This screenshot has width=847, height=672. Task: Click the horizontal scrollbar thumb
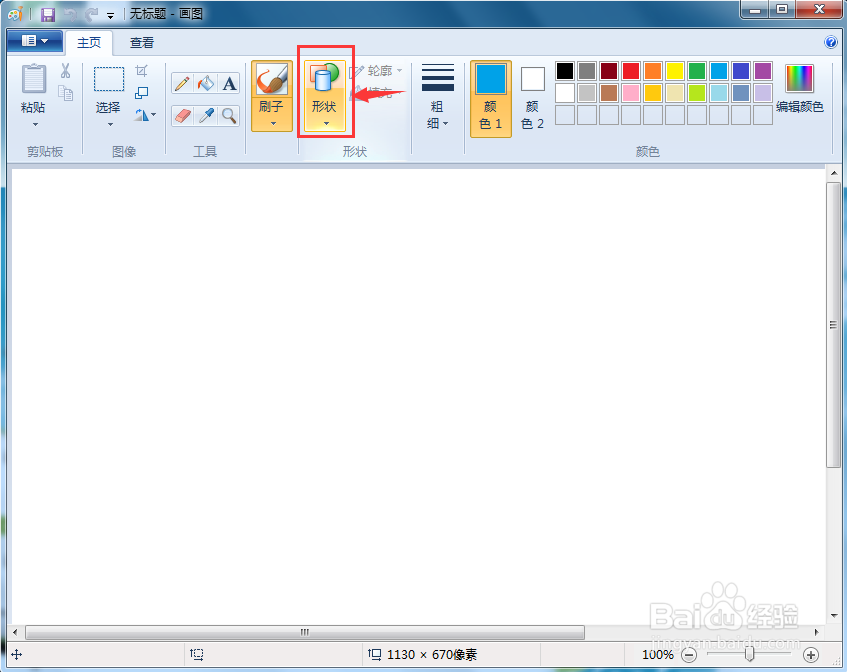[305, 632]
